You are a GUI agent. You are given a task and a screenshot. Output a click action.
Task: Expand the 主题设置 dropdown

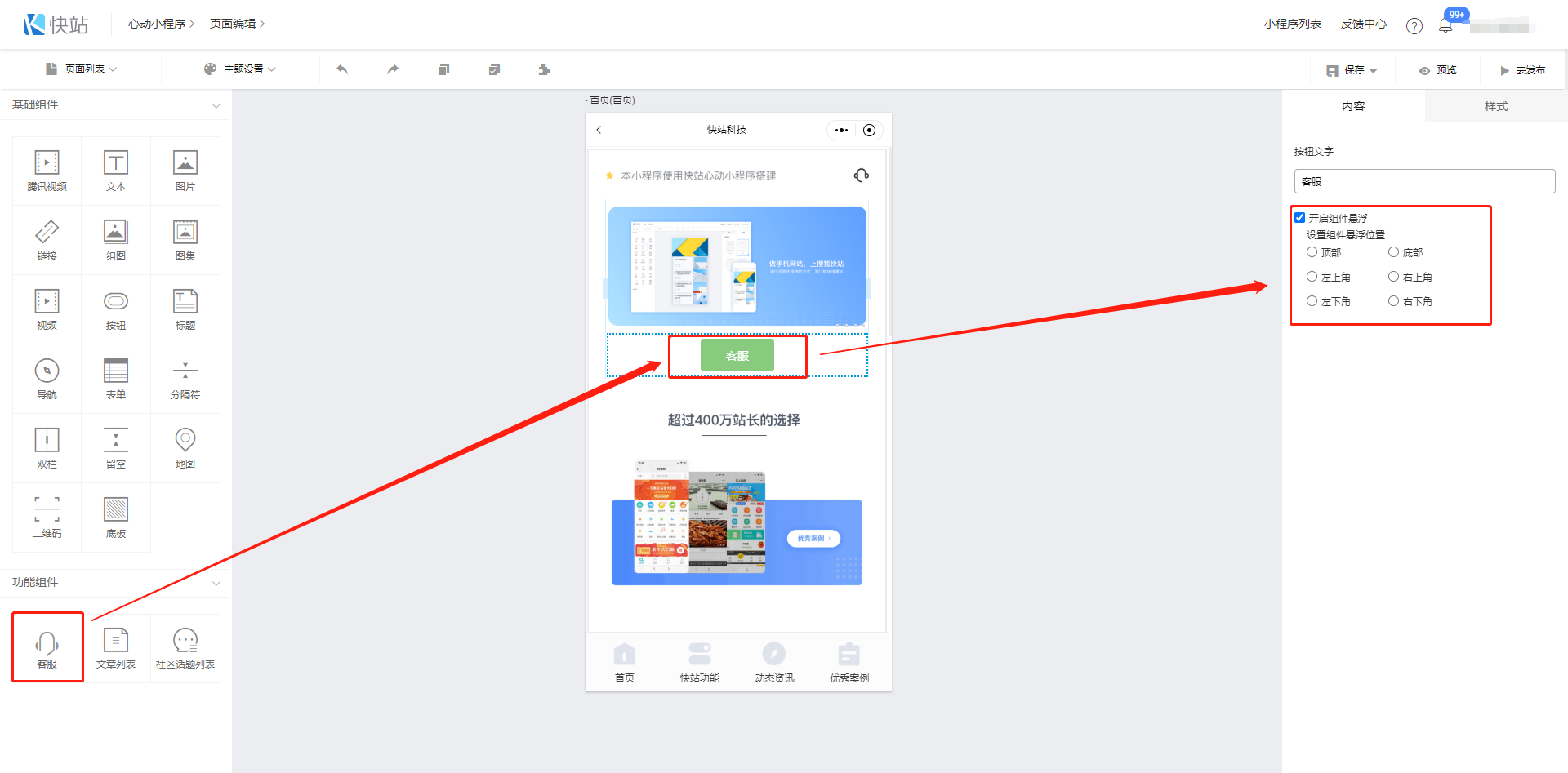(x=241, y=69)
